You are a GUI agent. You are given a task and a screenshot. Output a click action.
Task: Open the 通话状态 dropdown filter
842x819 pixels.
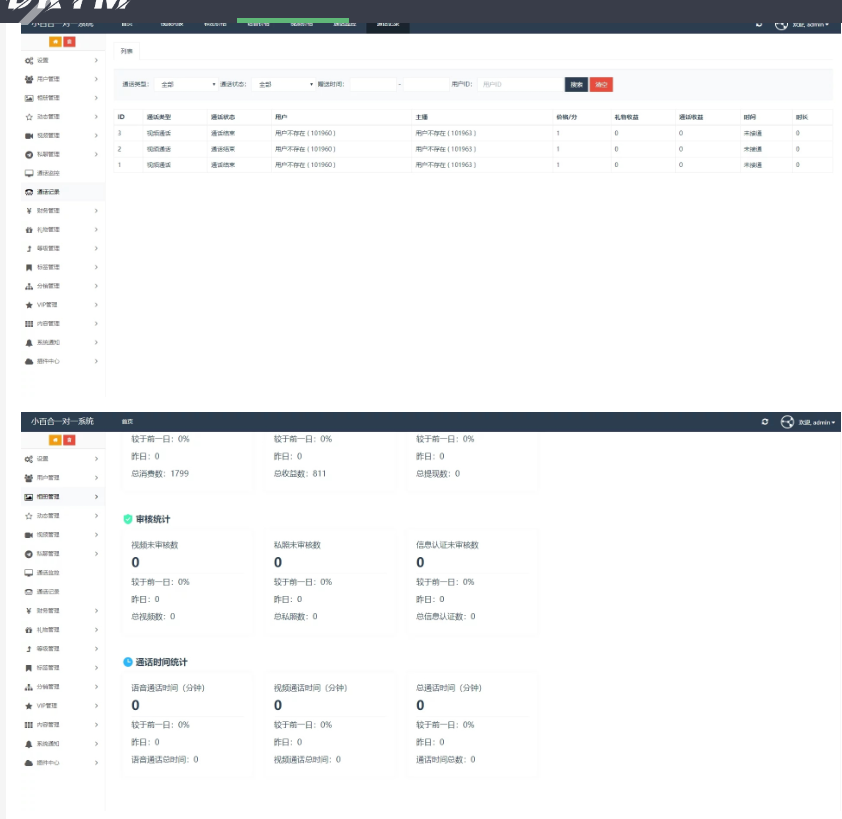(x=283, y=85)
